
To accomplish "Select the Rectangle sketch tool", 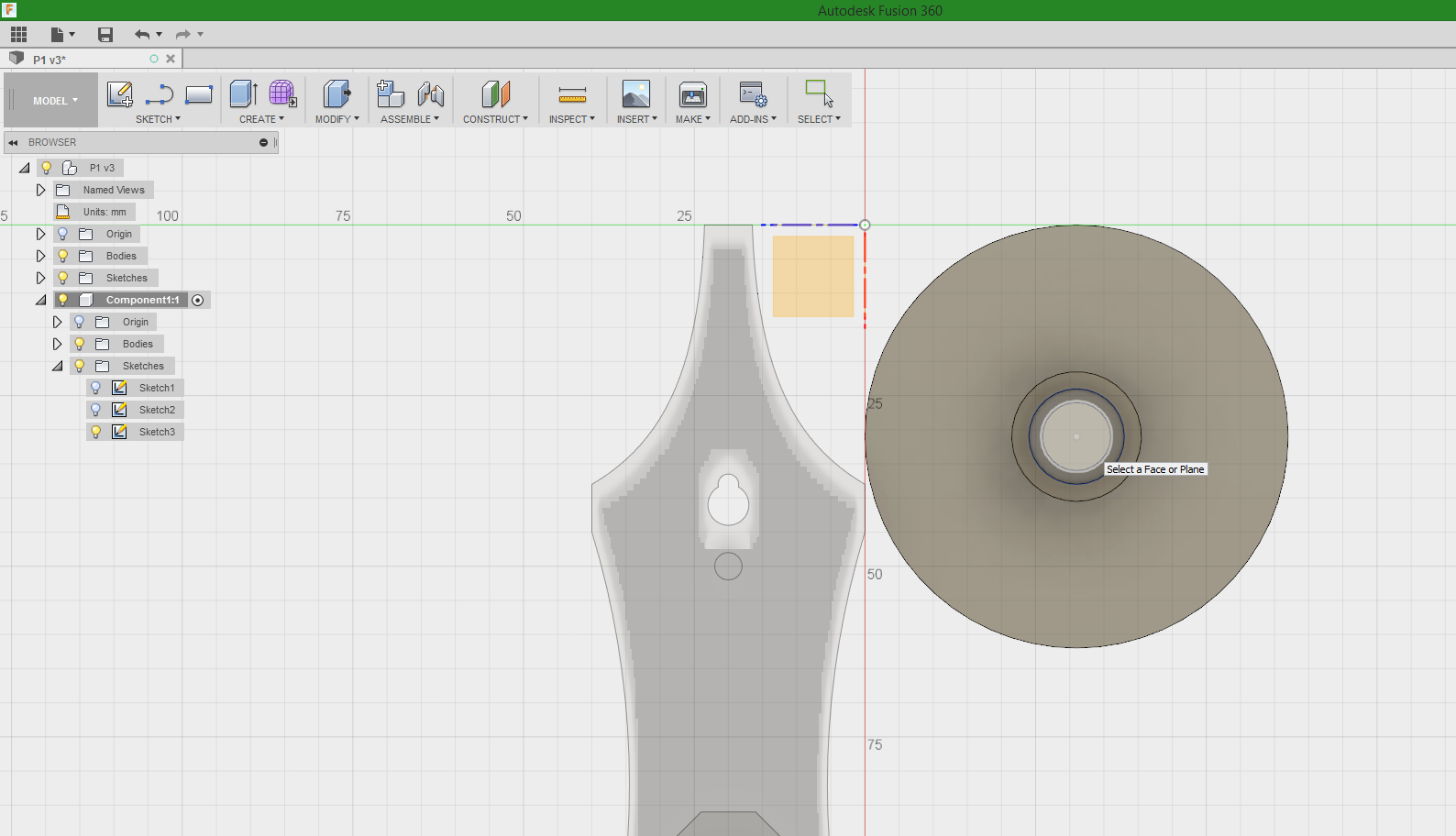I will (x=199, y=93).
